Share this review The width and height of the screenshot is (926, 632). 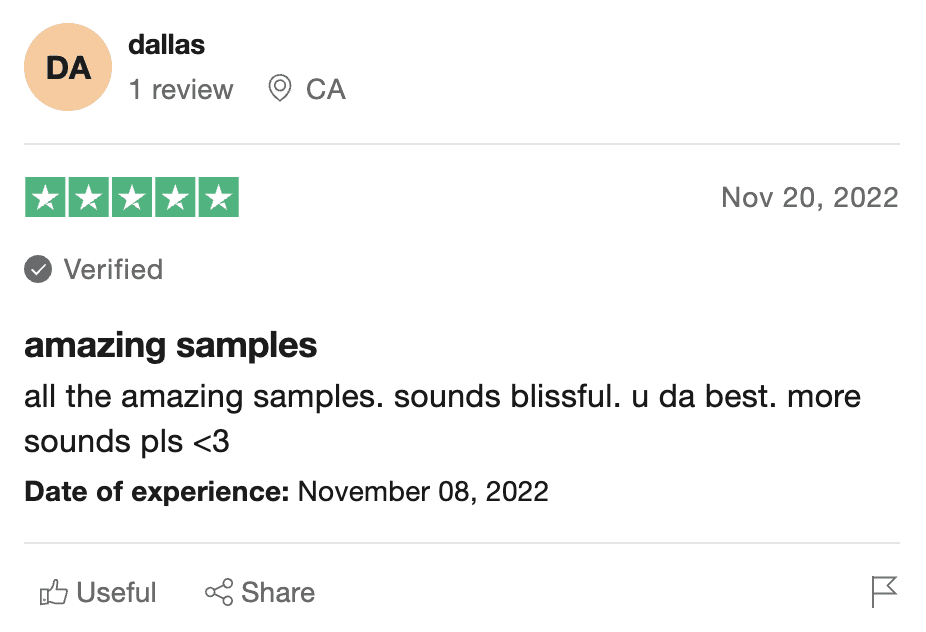[260, 592]
